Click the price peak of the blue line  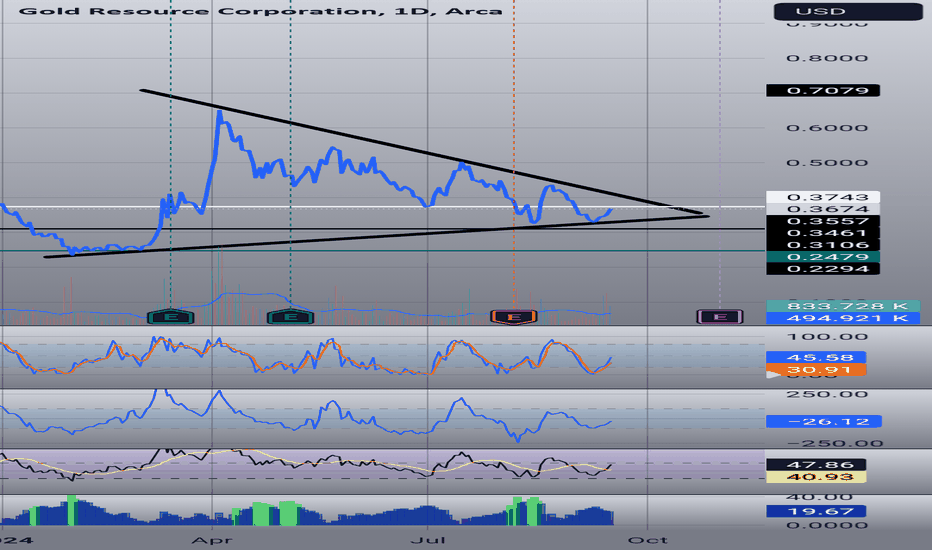tap(219, 112)
